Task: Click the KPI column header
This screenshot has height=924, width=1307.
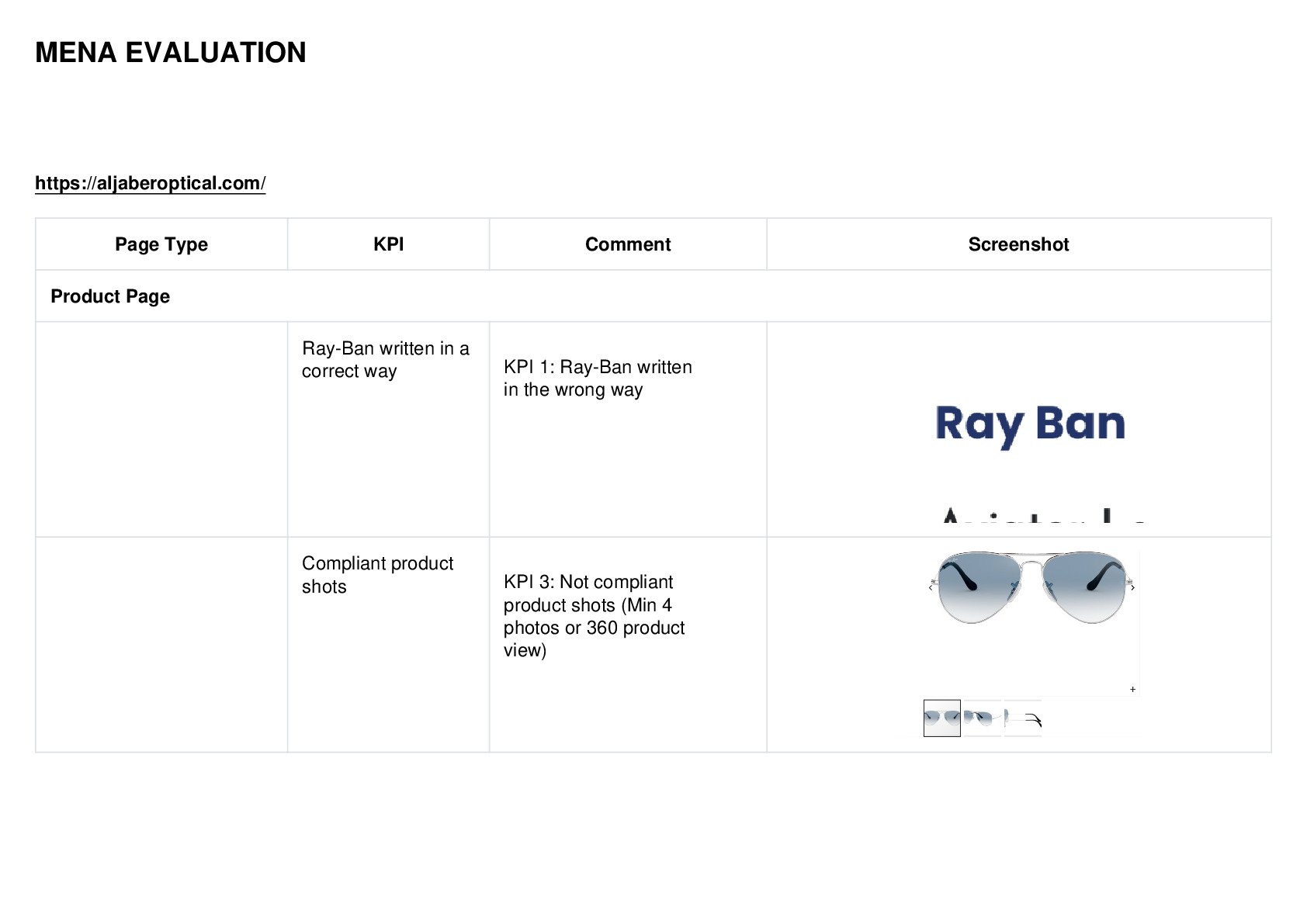Action: pos(388,244)
